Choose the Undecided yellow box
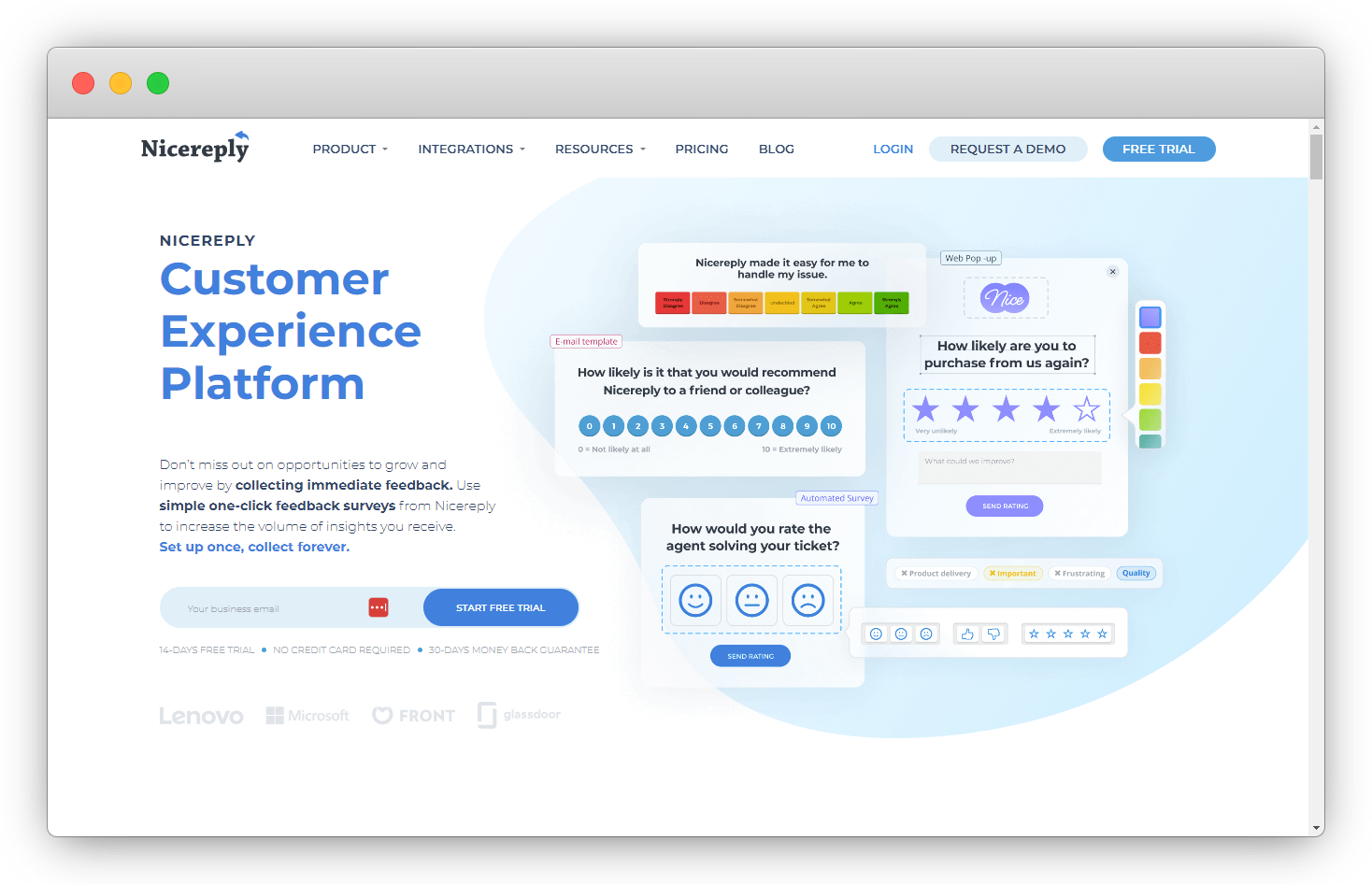 (782, 303)
